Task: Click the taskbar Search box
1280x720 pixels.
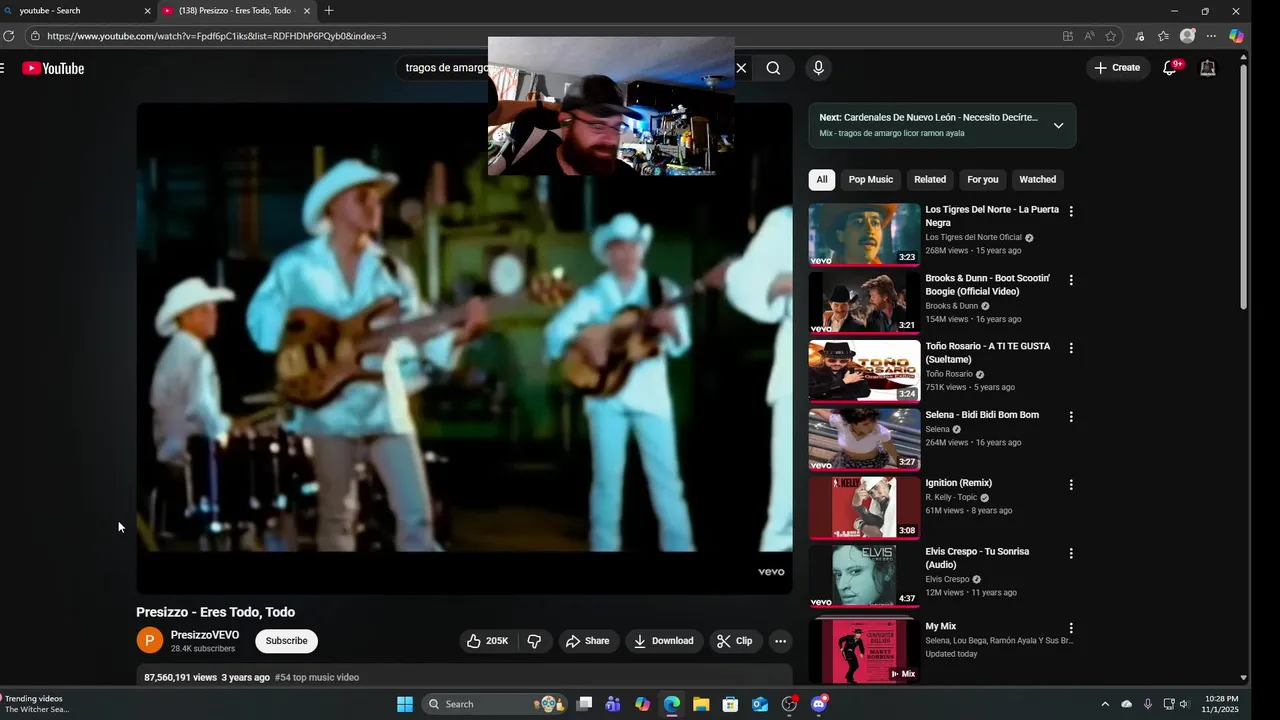Action: point(495,704)
